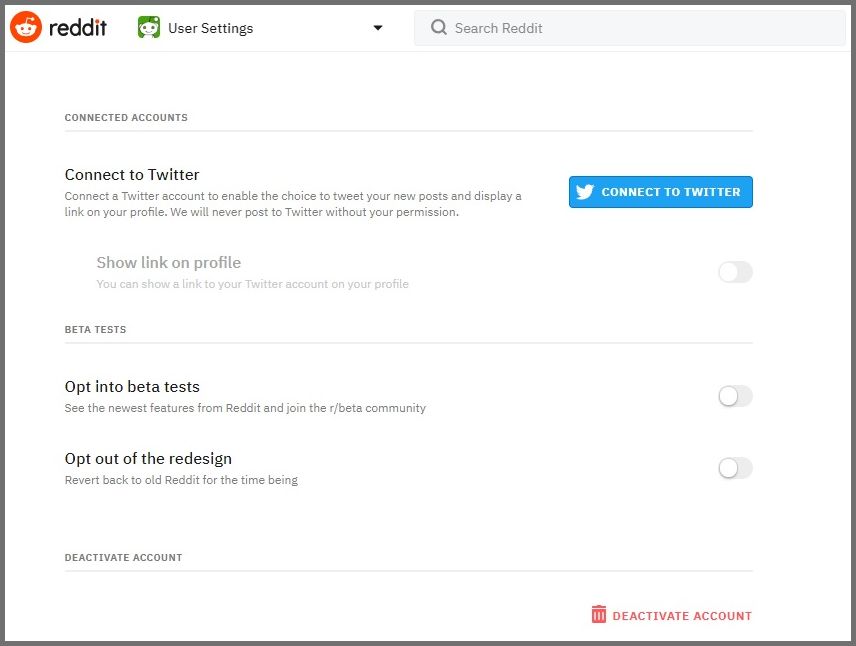Toggle the Show link on profile switch
The width and height of the screenshot is (856, 646).
(735, 272)
